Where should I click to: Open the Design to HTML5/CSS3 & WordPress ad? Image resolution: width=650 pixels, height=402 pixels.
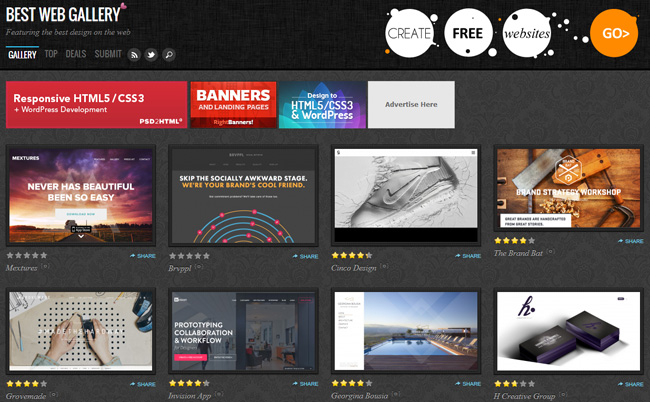pyautogui.click(x=323, y=104)
